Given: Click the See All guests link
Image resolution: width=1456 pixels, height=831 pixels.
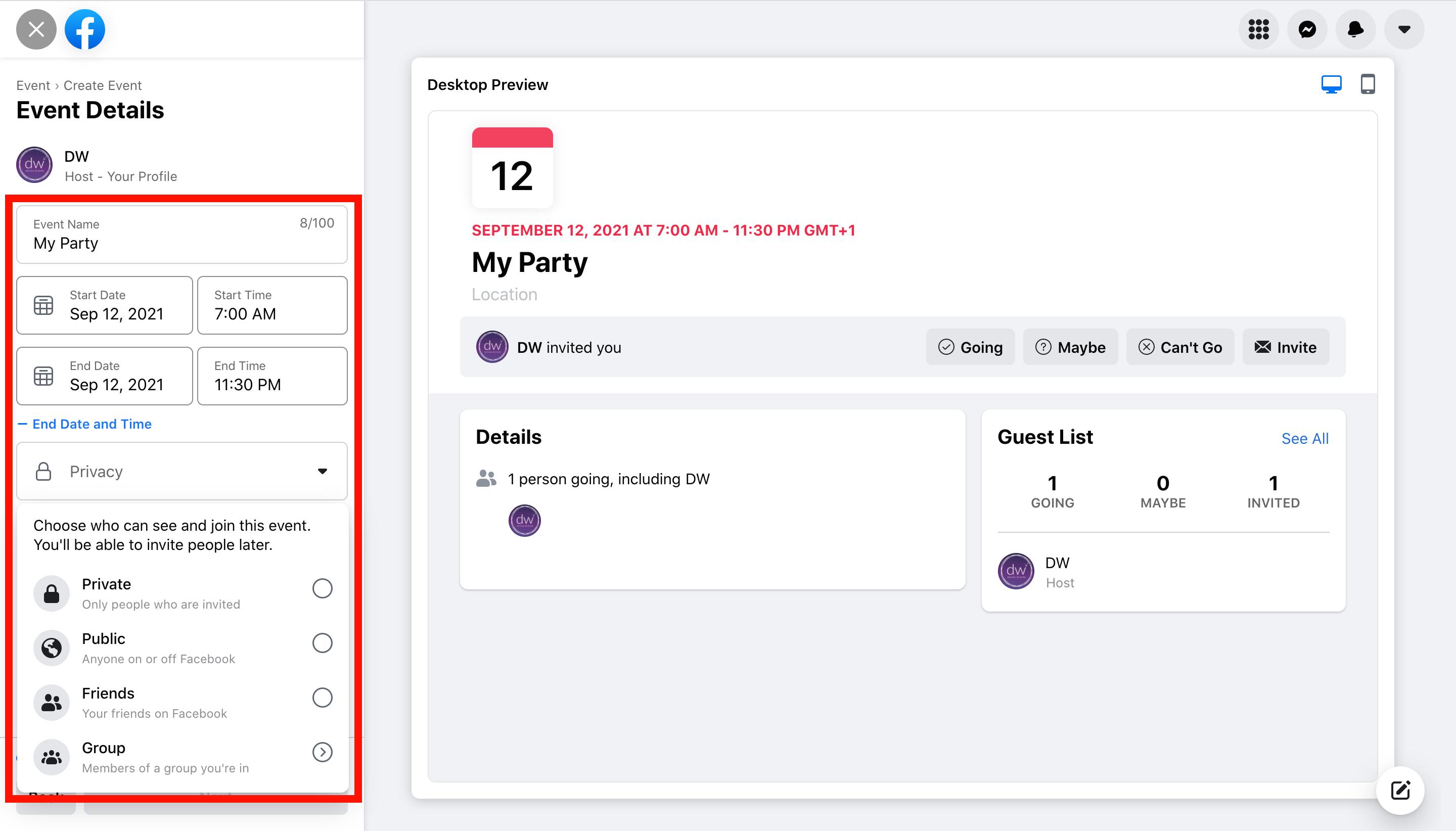Looking at the screenshot, I should pyautogui.click(x=1306, y=438).
